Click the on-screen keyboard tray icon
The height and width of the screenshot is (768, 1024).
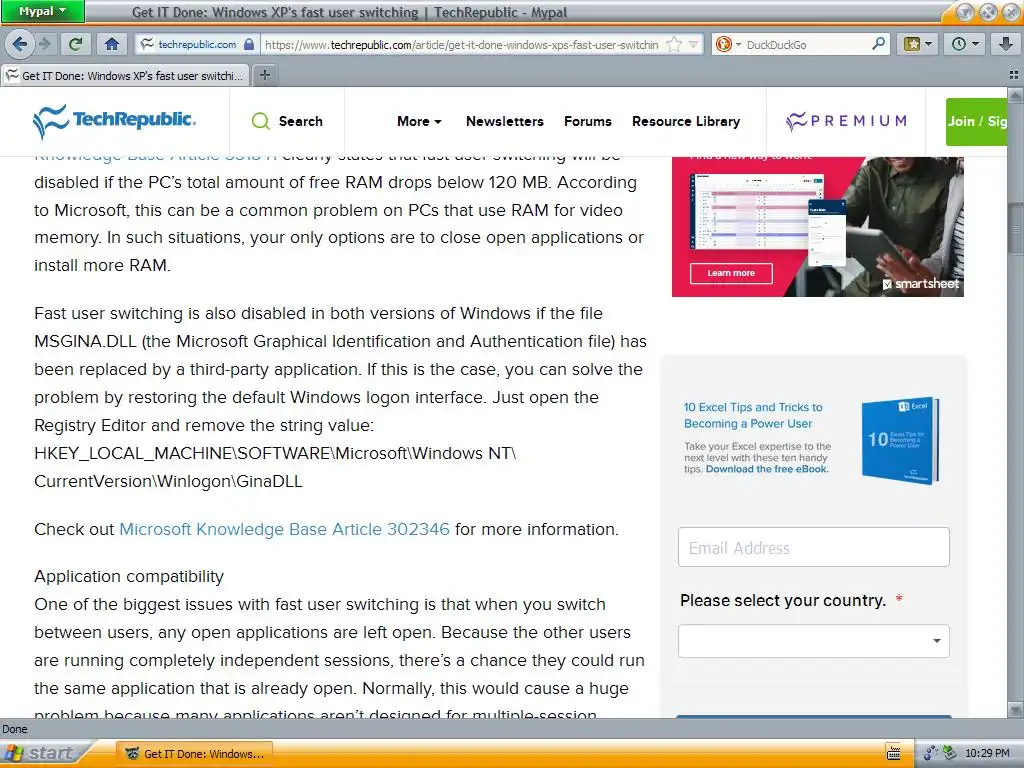click(x=893, y=754)
